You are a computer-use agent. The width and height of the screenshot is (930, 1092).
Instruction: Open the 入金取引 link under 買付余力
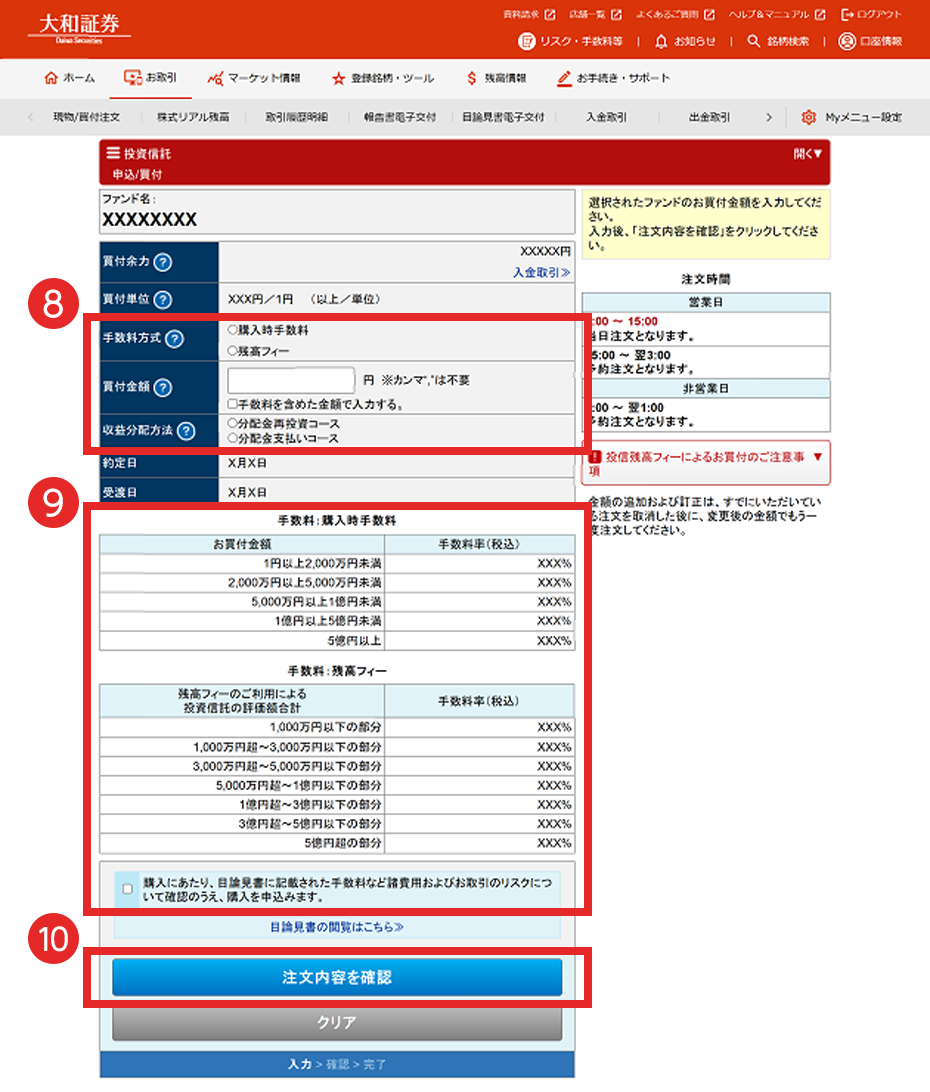(x=541, y=272)
